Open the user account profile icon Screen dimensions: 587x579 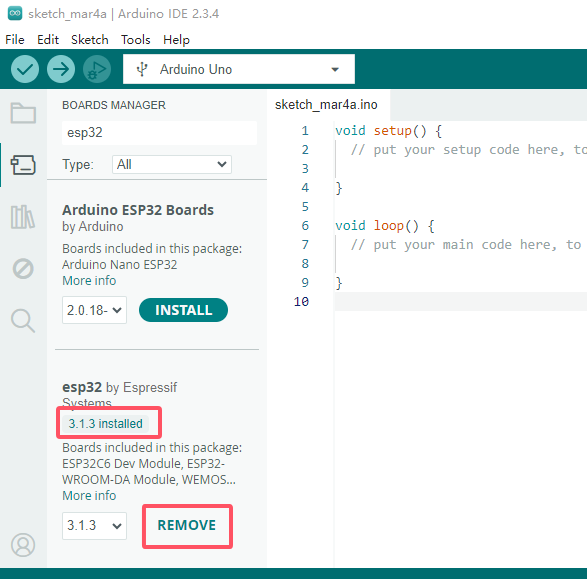[x=23, y=545]
